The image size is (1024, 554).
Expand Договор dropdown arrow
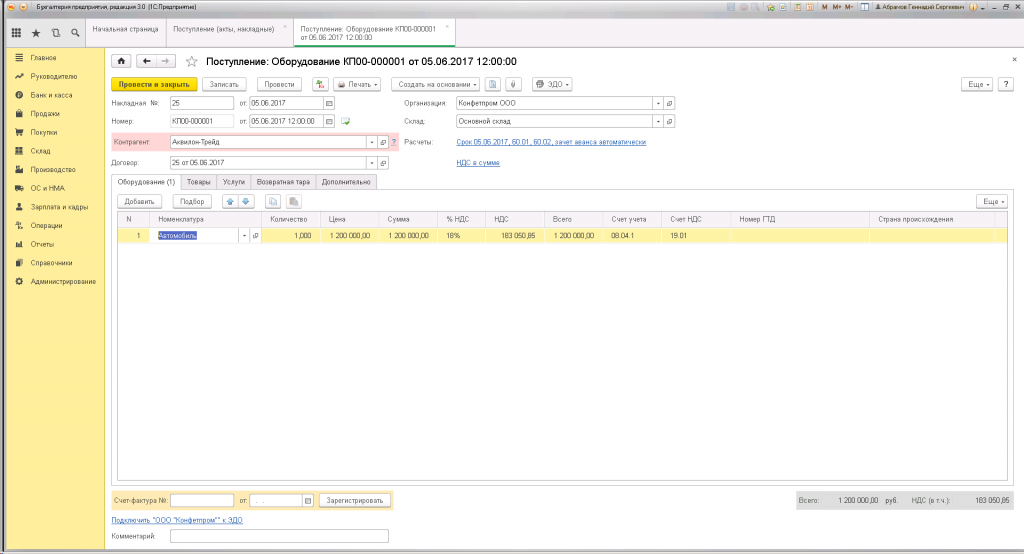tap(372, 163)
